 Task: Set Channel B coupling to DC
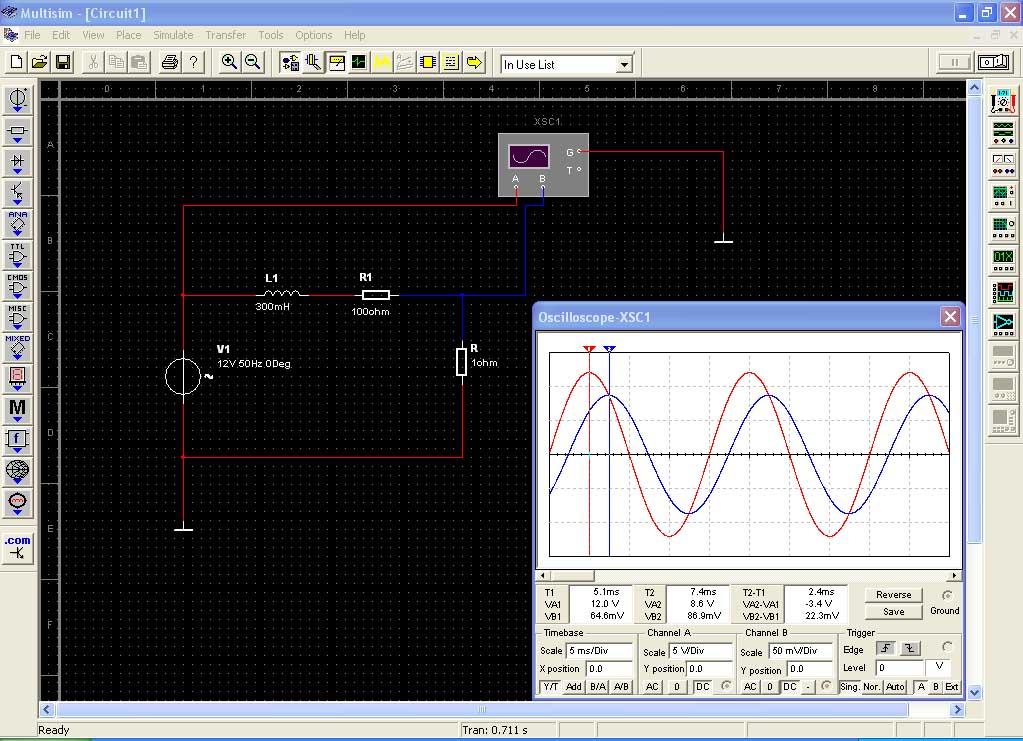tap(790, 687)
